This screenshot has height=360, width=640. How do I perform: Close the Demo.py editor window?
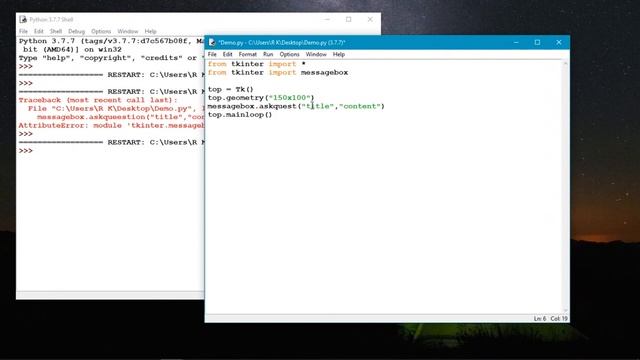(x=559, y=42)
